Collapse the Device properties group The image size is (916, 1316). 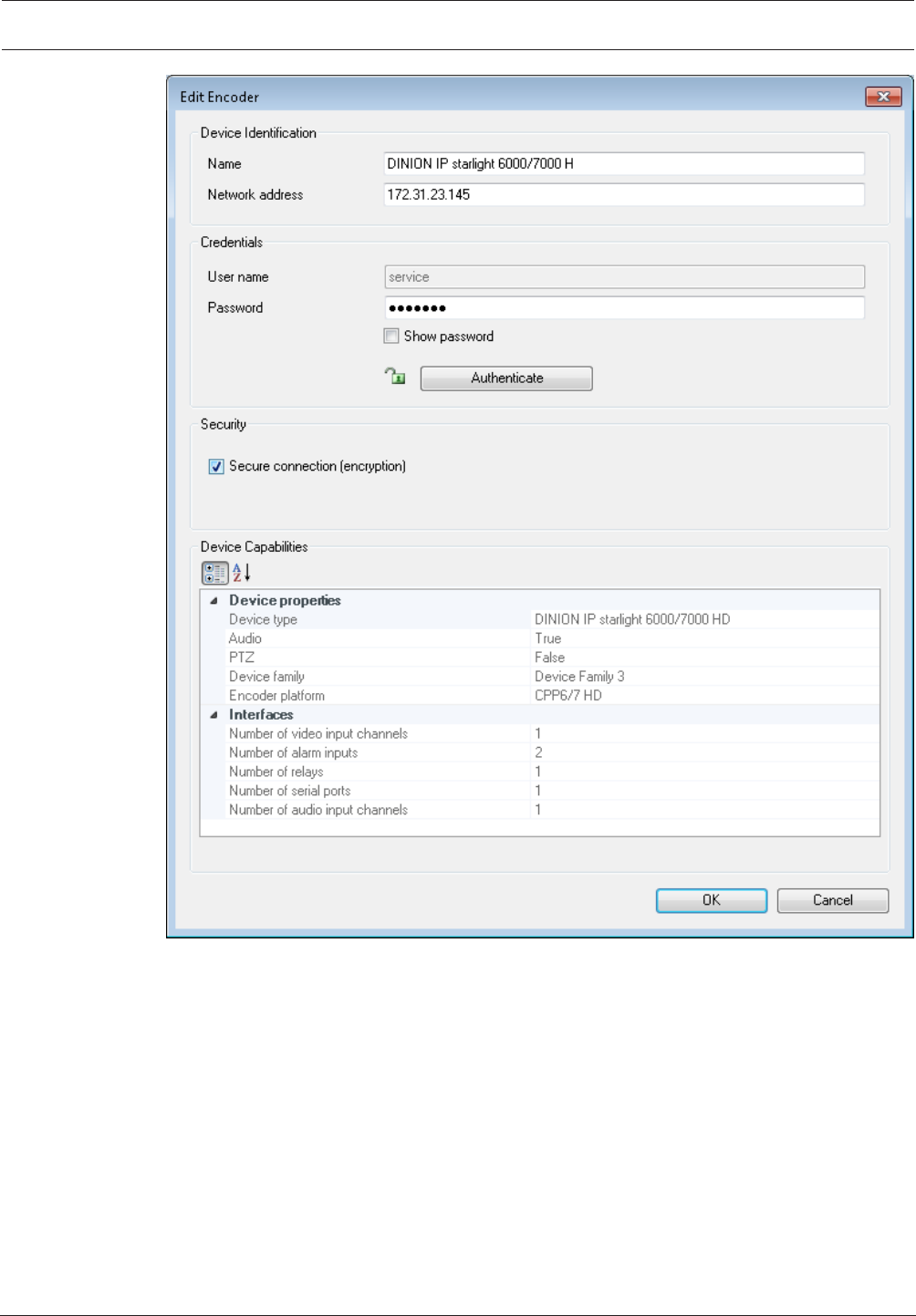[213, 601]
